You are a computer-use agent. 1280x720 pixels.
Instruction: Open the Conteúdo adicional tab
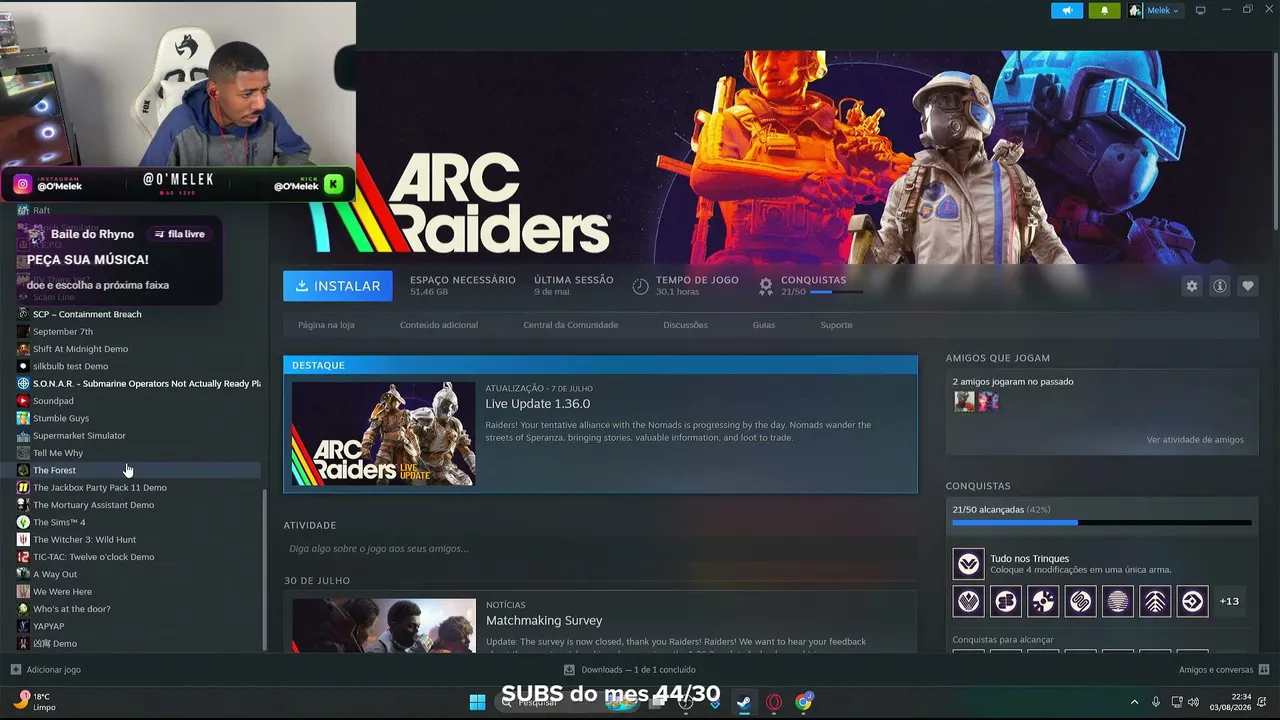439,325
